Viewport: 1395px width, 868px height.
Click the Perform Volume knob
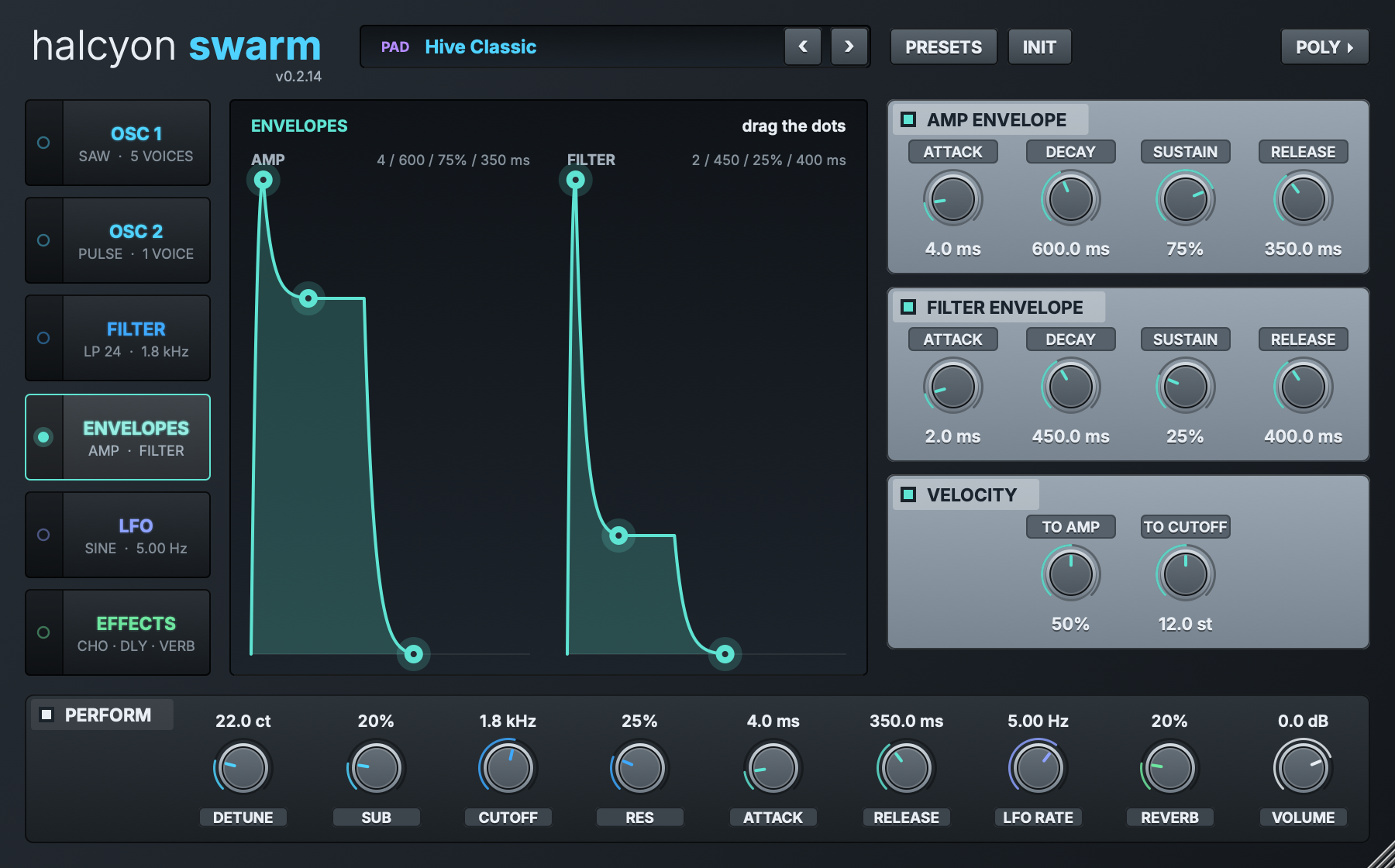click(1303, 768)
